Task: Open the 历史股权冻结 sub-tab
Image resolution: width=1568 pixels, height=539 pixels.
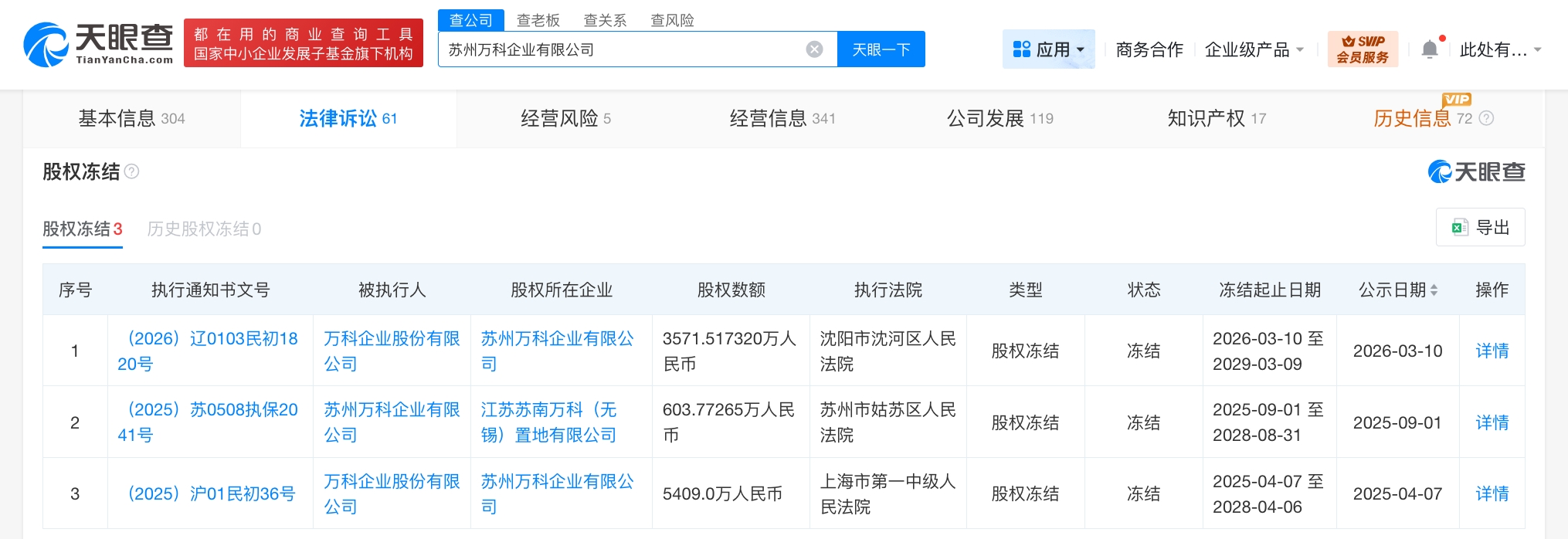Action: point(204,229)
